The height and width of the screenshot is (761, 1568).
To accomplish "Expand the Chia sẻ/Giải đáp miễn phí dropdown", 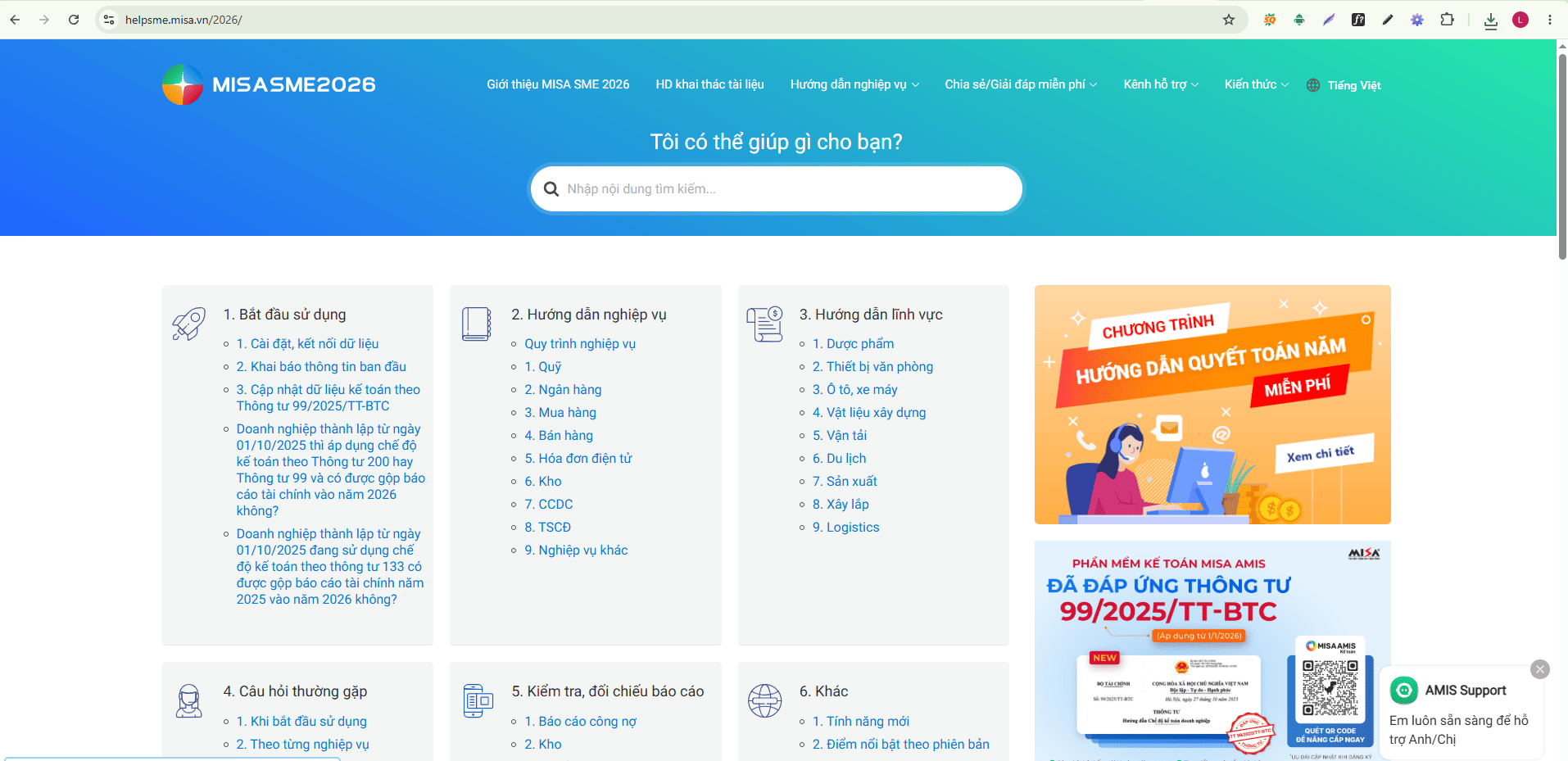I will click(x=1021, y=84).
